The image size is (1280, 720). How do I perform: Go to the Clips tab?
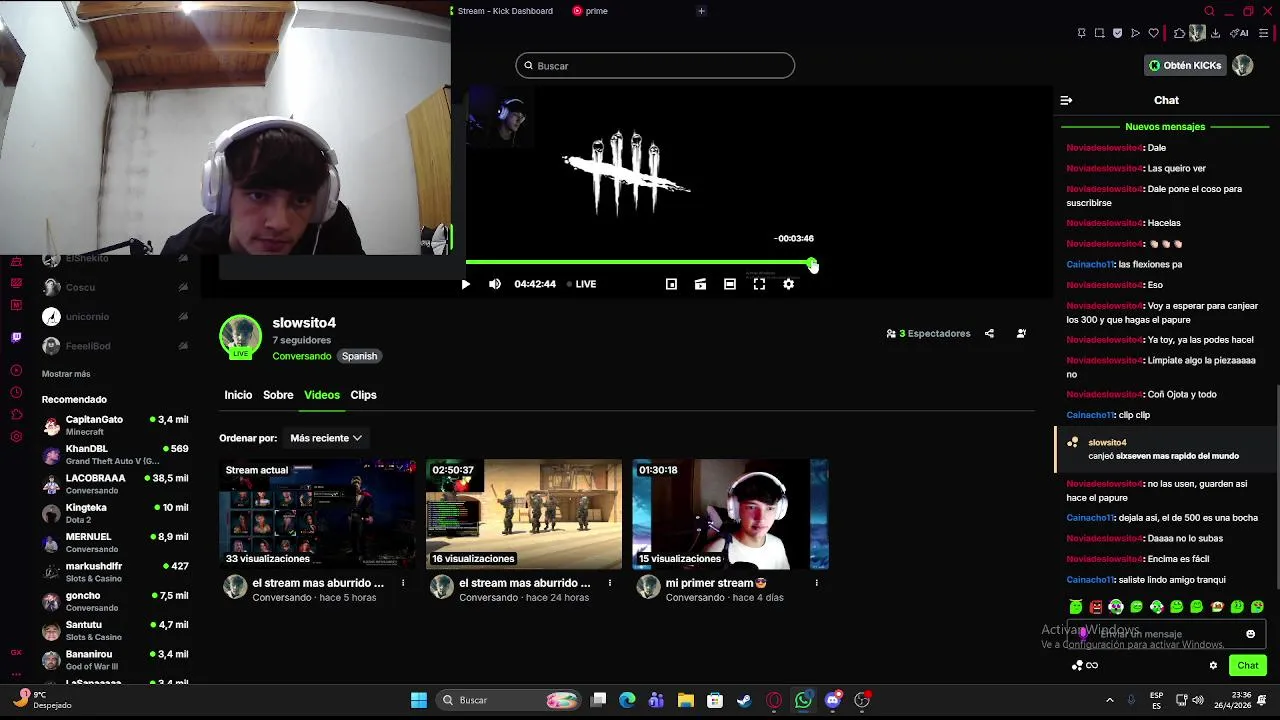click(363, 395)
